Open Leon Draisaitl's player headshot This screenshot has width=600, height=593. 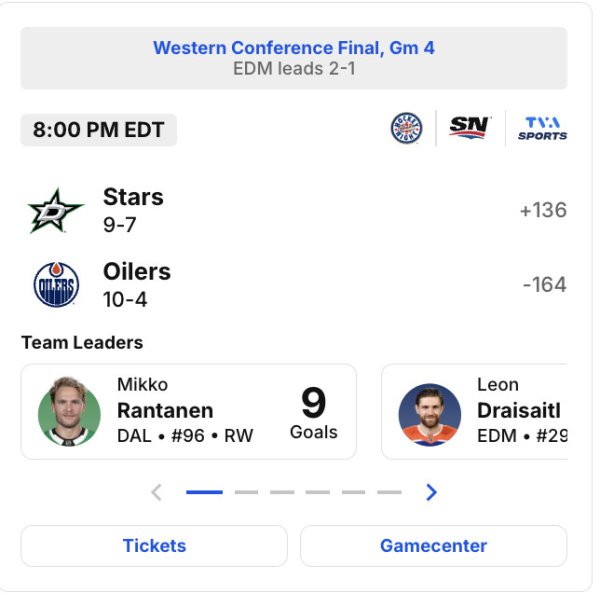click(x=429, y=412)
